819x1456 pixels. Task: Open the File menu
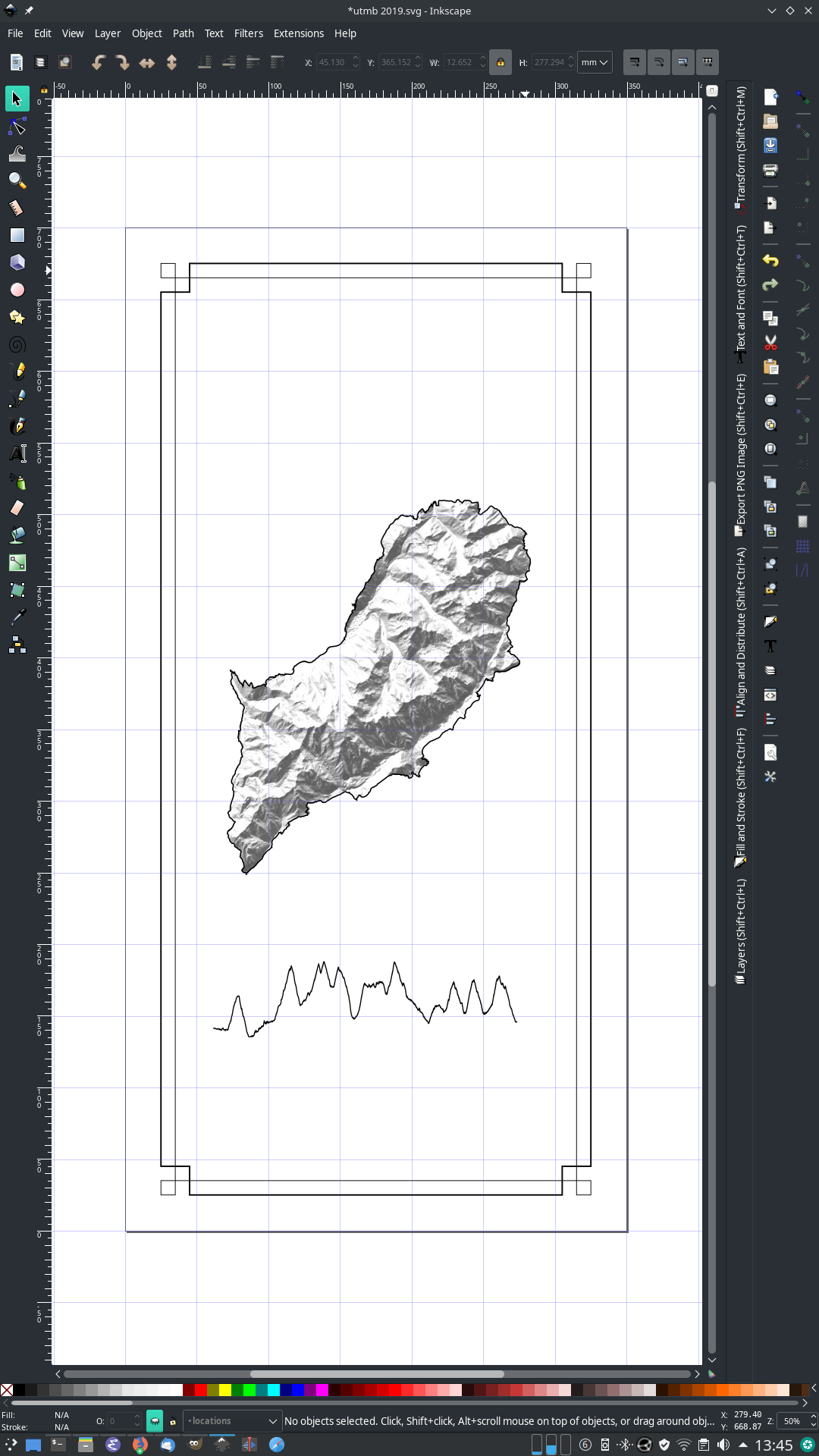point(15,33)
